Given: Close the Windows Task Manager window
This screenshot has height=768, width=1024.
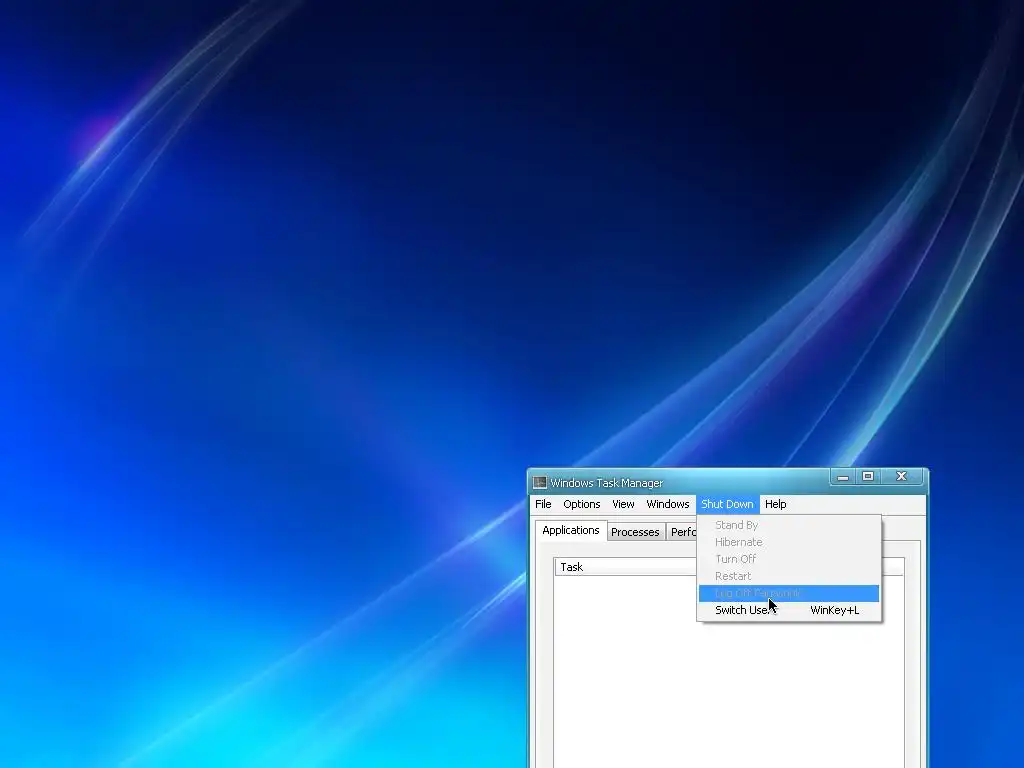Looking at the screenshot, I should click(902, 477).
